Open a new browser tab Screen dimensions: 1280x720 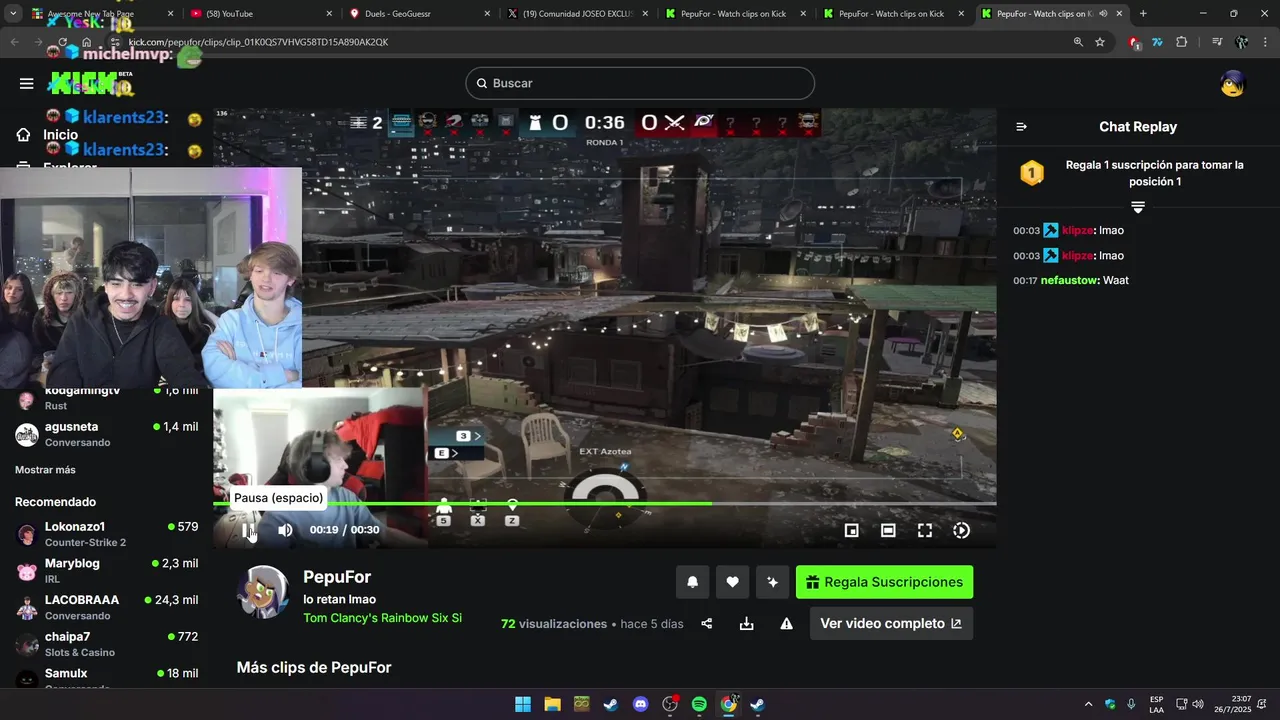[1143, 14]
